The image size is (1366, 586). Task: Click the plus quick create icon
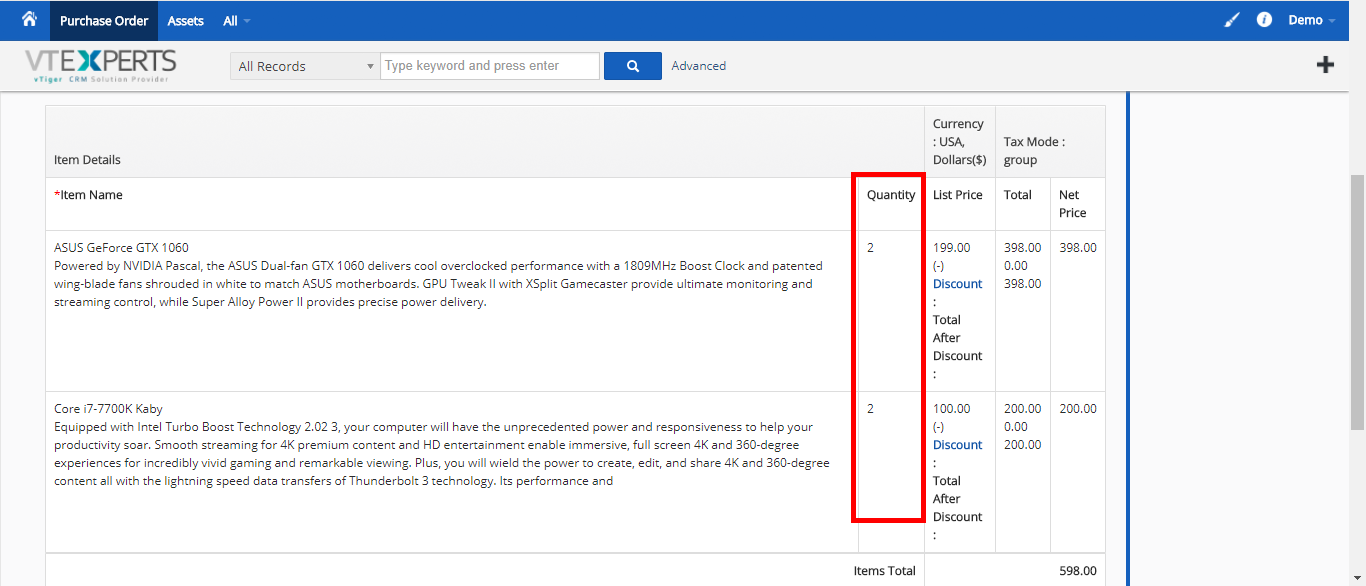click(x=1325, y=65)
